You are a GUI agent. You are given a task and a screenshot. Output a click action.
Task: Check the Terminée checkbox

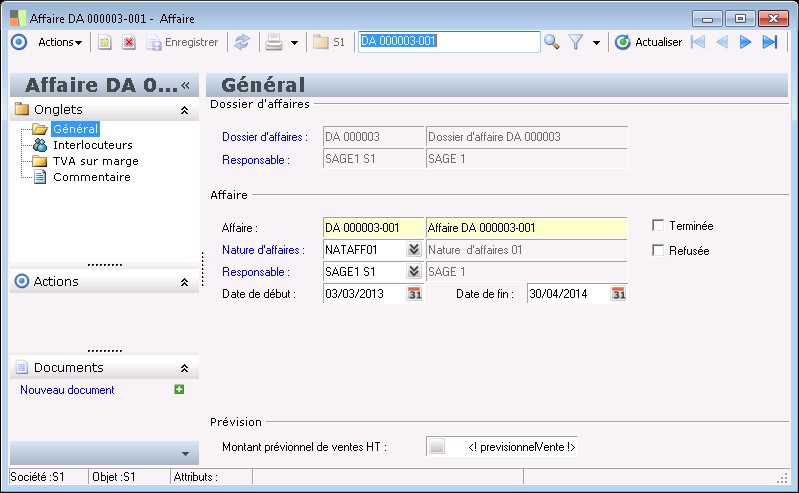click(x=658, y=225)
